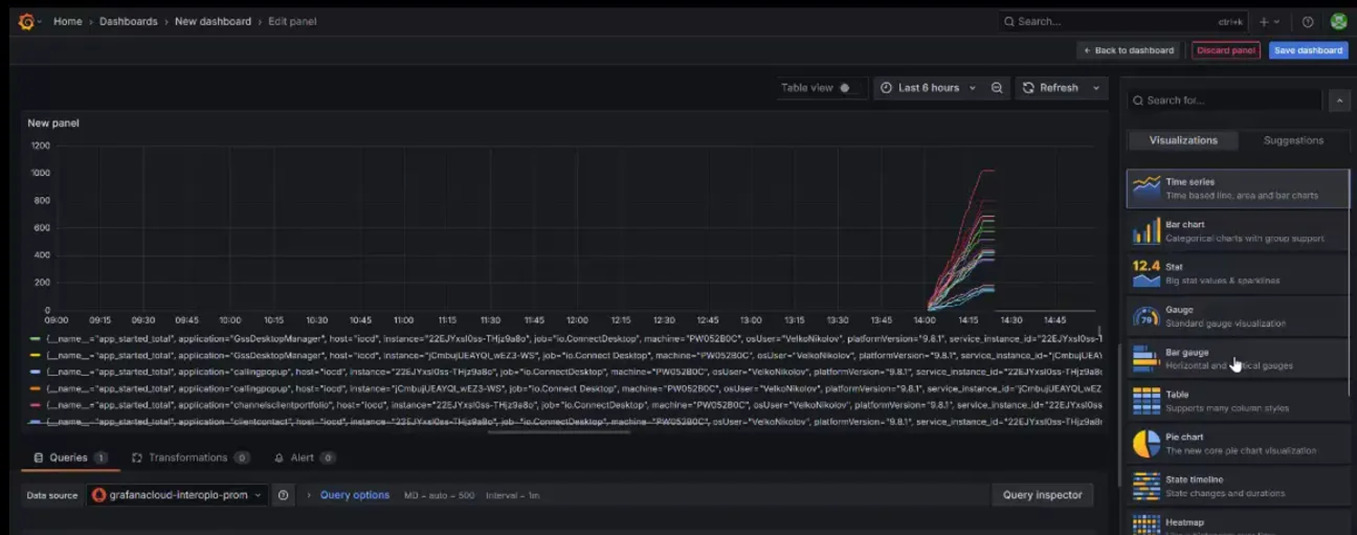Switch to the Suggestions tab
1357x535 pixels.
pos(1293,140)
